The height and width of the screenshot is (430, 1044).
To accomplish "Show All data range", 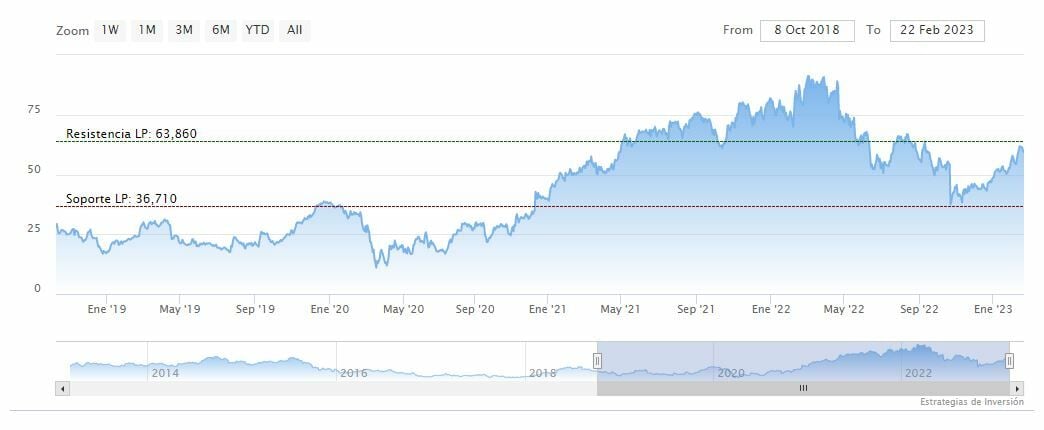I will [x=294, y=30].
